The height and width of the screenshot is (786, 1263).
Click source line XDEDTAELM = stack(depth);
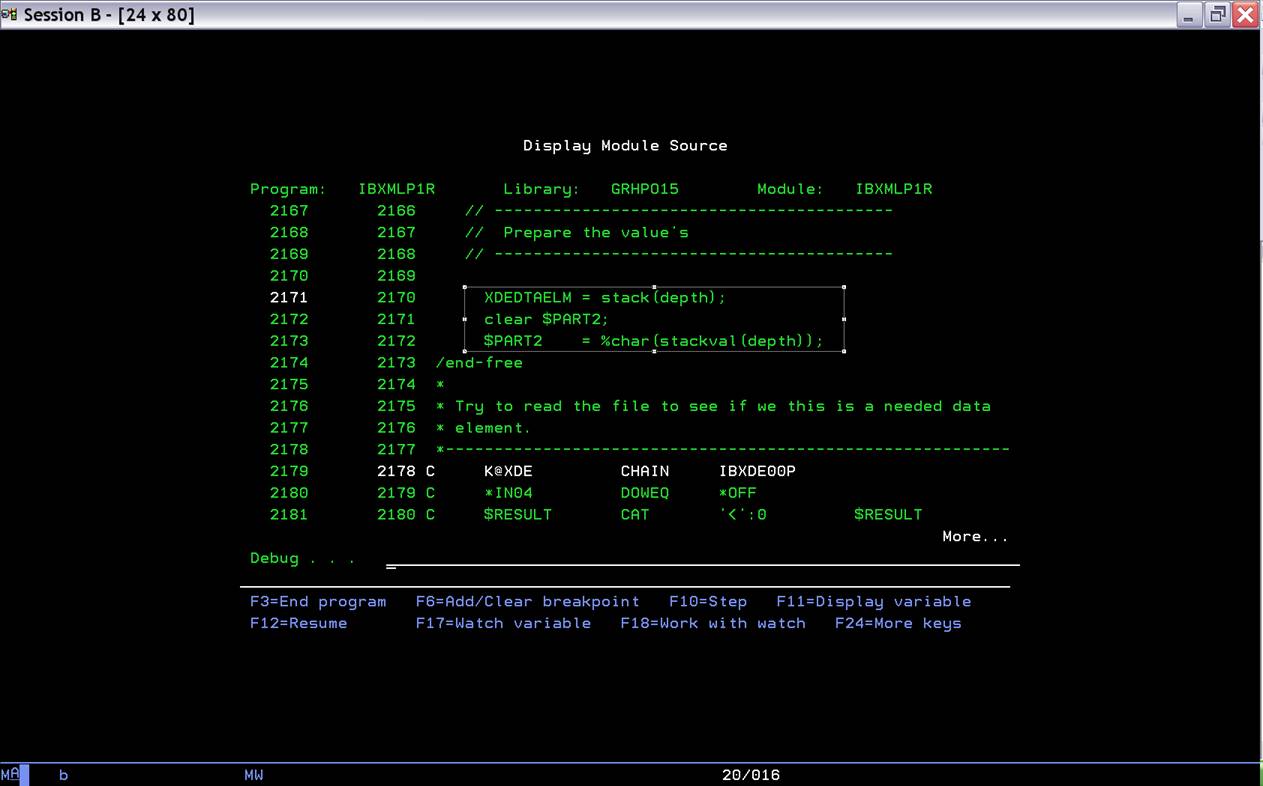coord(605,297)
